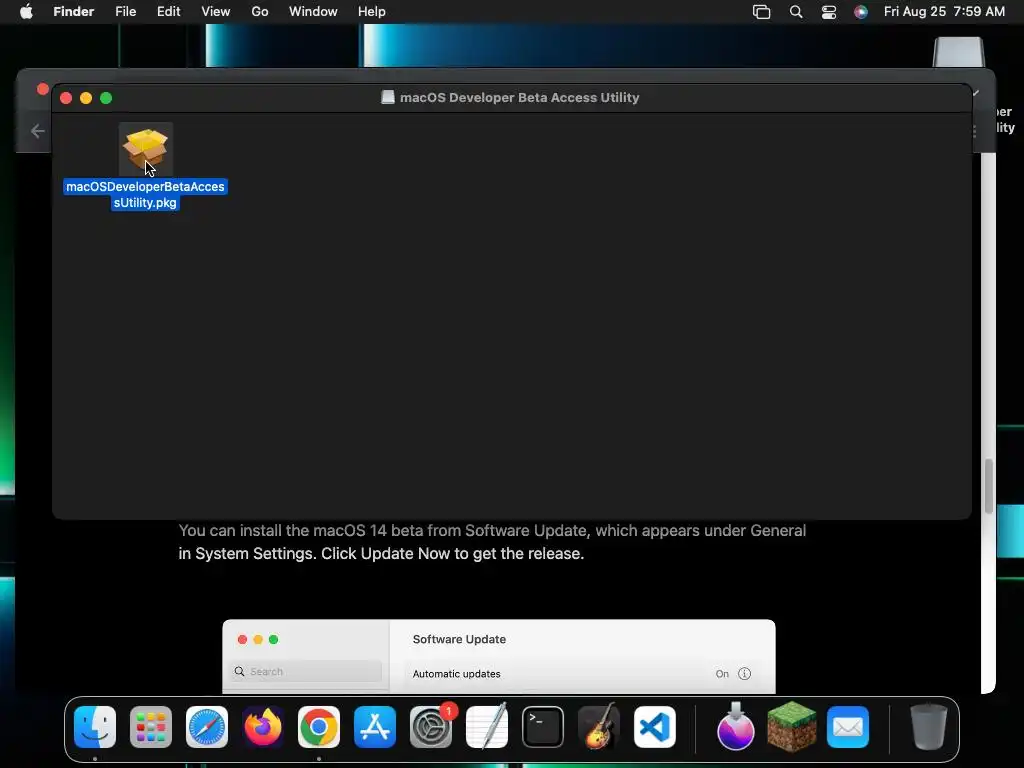This screenshot has width=1024, height=768.
Task: Open the Go menu
Action: (x=260, y=12)
